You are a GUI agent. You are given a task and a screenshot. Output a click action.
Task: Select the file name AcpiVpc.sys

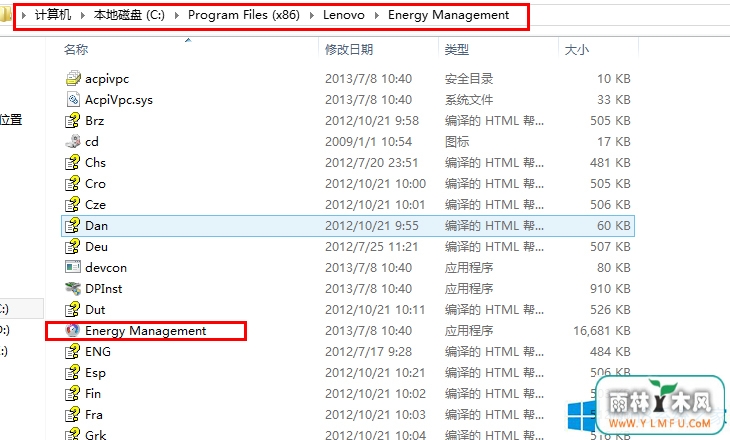click(x=119, y=100)
